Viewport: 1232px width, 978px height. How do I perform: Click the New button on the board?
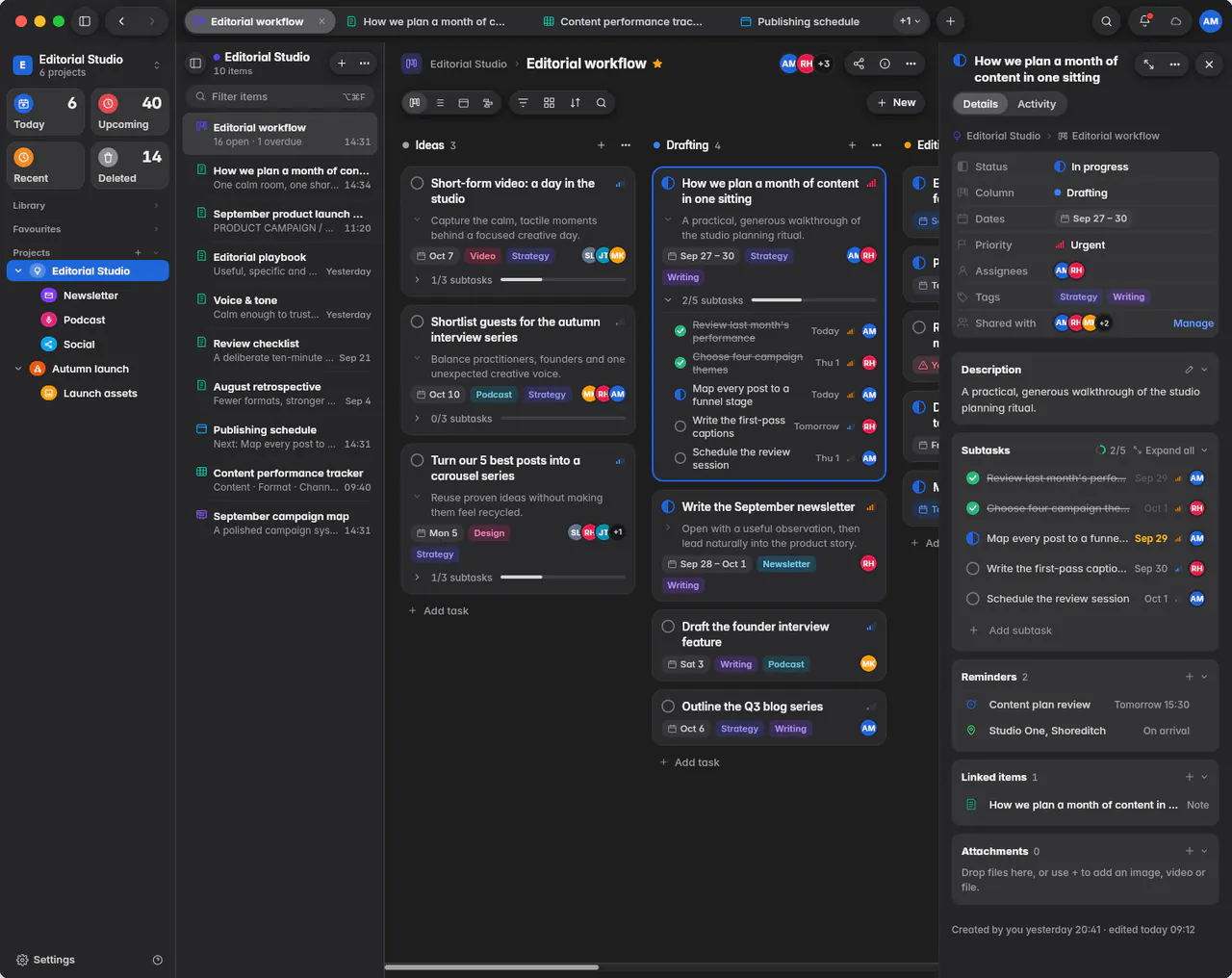[x=895, y=103]
